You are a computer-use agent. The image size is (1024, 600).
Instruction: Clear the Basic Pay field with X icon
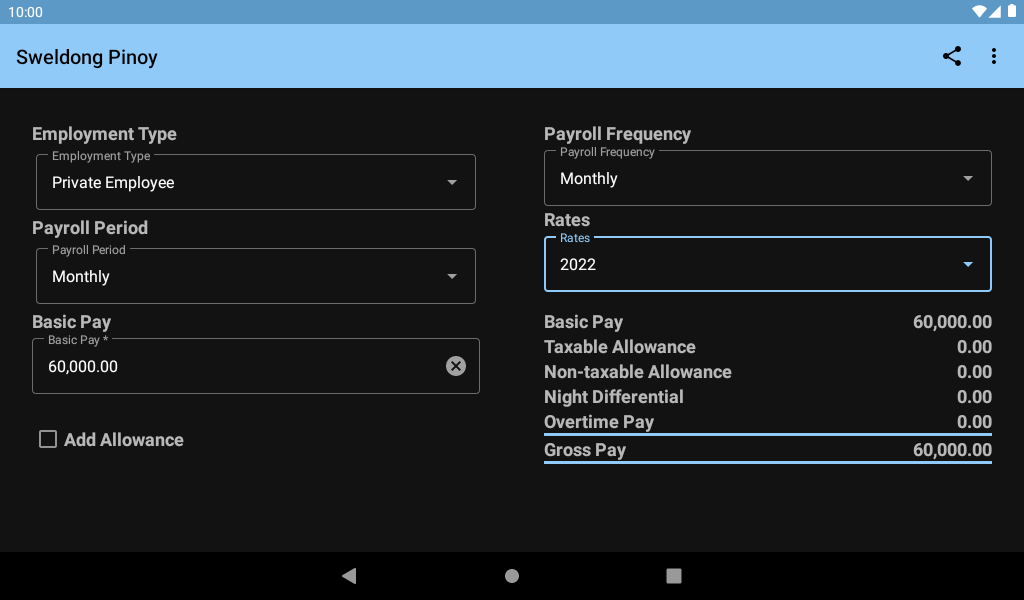coord(456,366)
